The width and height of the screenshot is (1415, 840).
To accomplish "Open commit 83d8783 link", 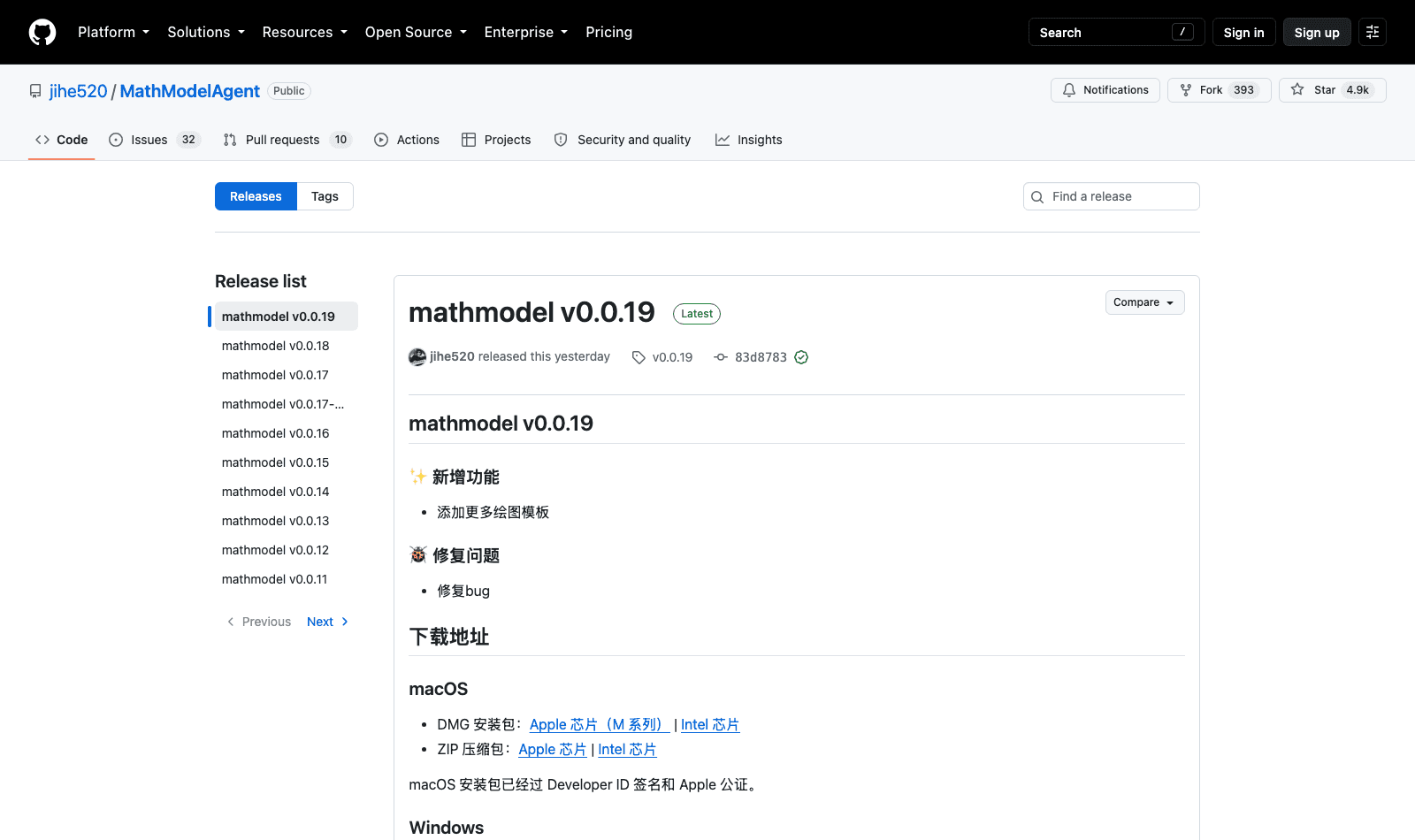I will coord(761,357).
